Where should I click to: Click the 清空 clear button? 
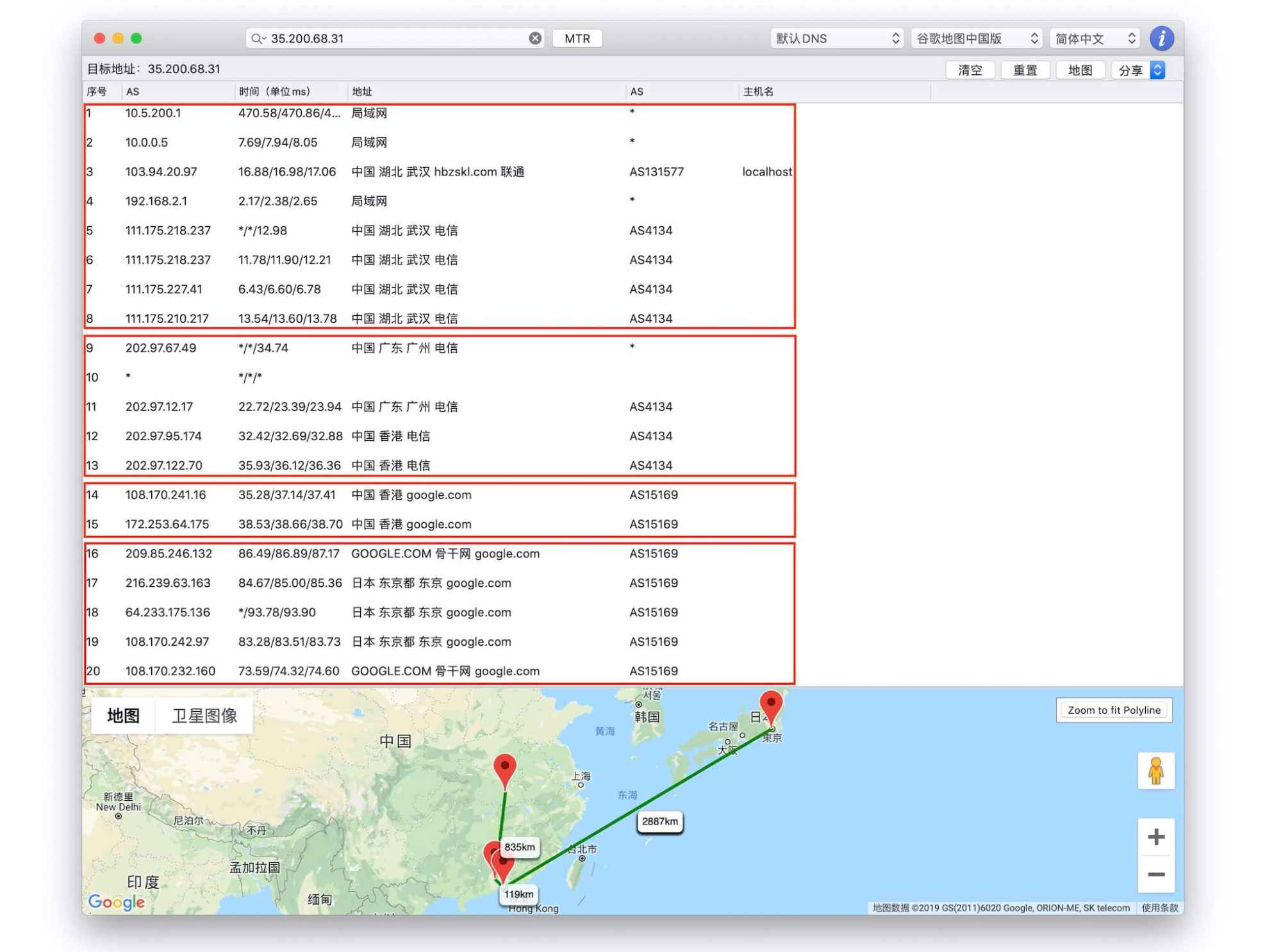click(x=969, y=70)
